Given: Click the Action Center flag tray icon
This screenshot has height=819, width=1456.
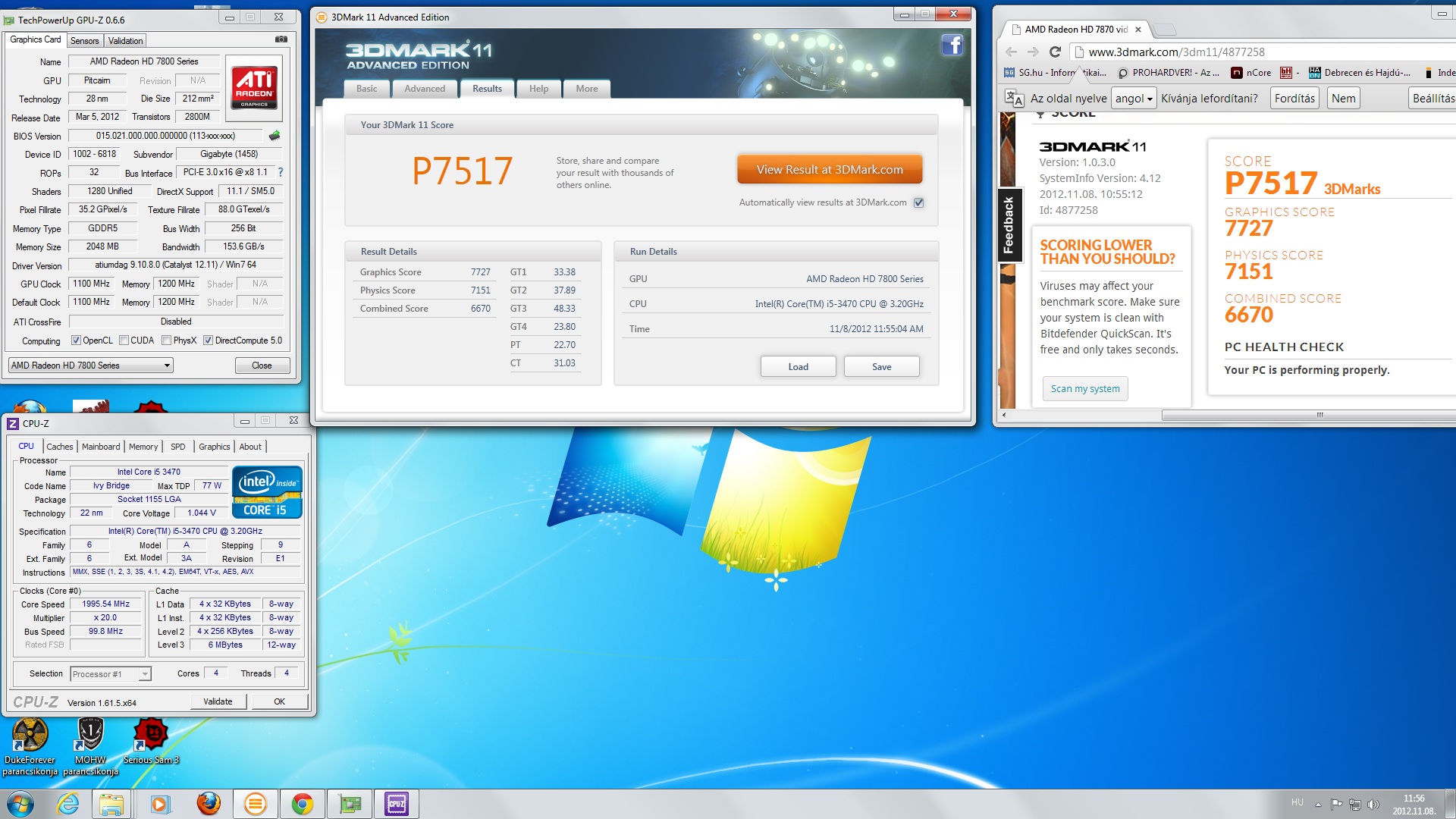Looking at the screenshot, I should point(1336,804).
